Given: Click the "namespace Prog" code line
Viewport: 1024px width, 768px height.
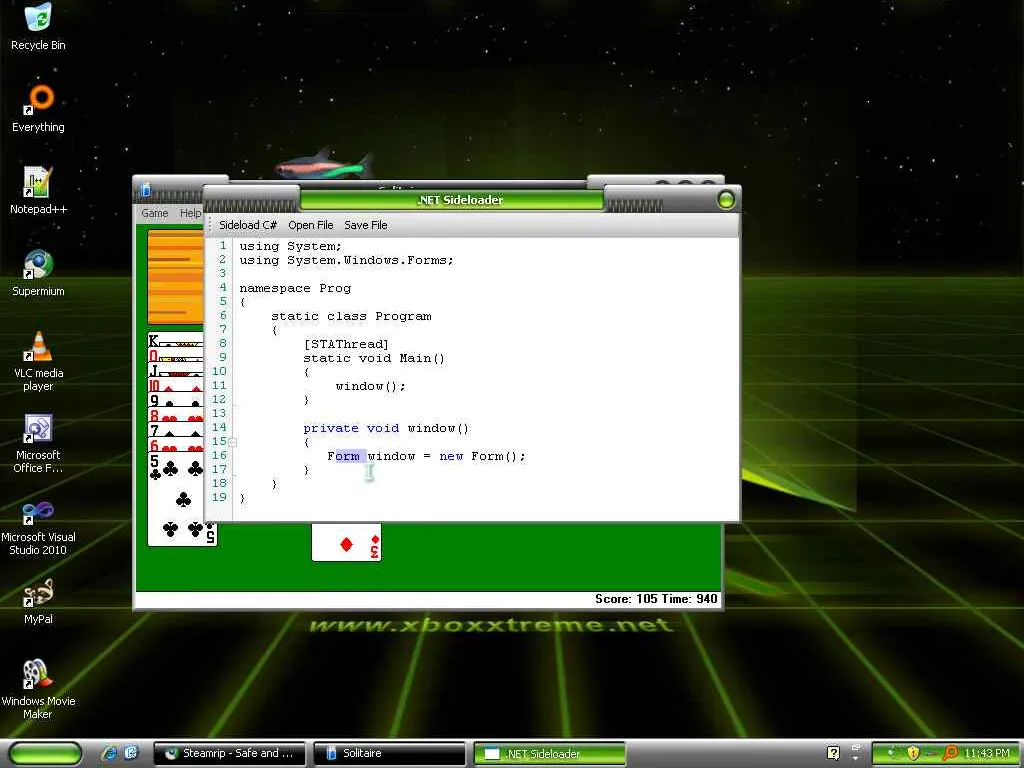Looking at the screenshot, I should [x=295, y=288].
